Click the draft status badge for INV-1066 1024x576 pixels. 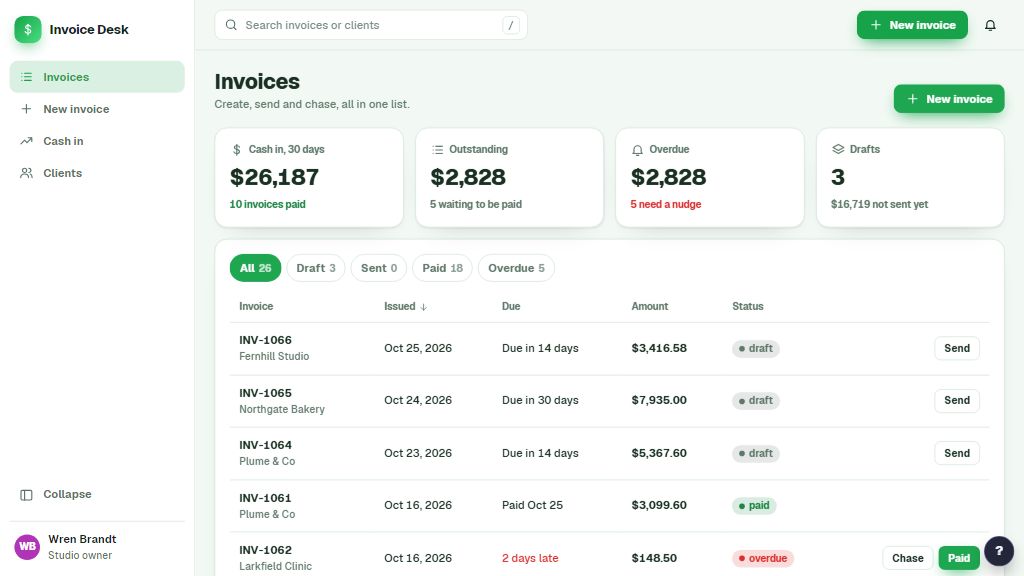[x=756, y=349]
